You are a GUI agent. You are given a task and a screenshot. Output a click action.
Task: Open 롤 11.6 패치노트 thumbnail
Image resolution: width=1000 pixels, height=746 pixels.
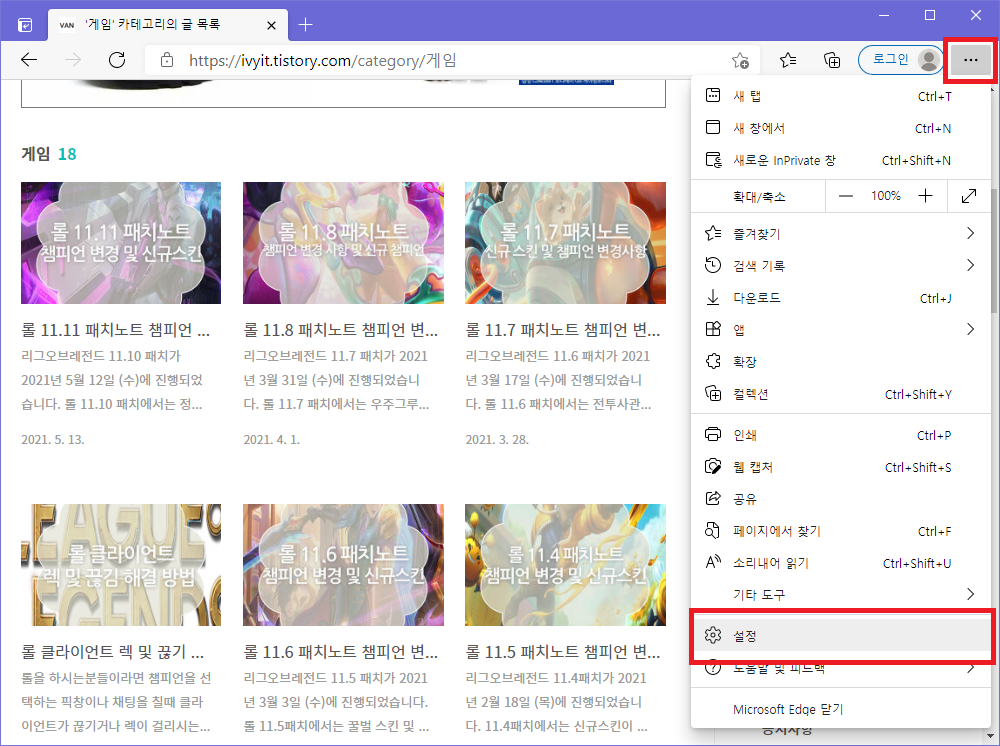pos(343,565)
